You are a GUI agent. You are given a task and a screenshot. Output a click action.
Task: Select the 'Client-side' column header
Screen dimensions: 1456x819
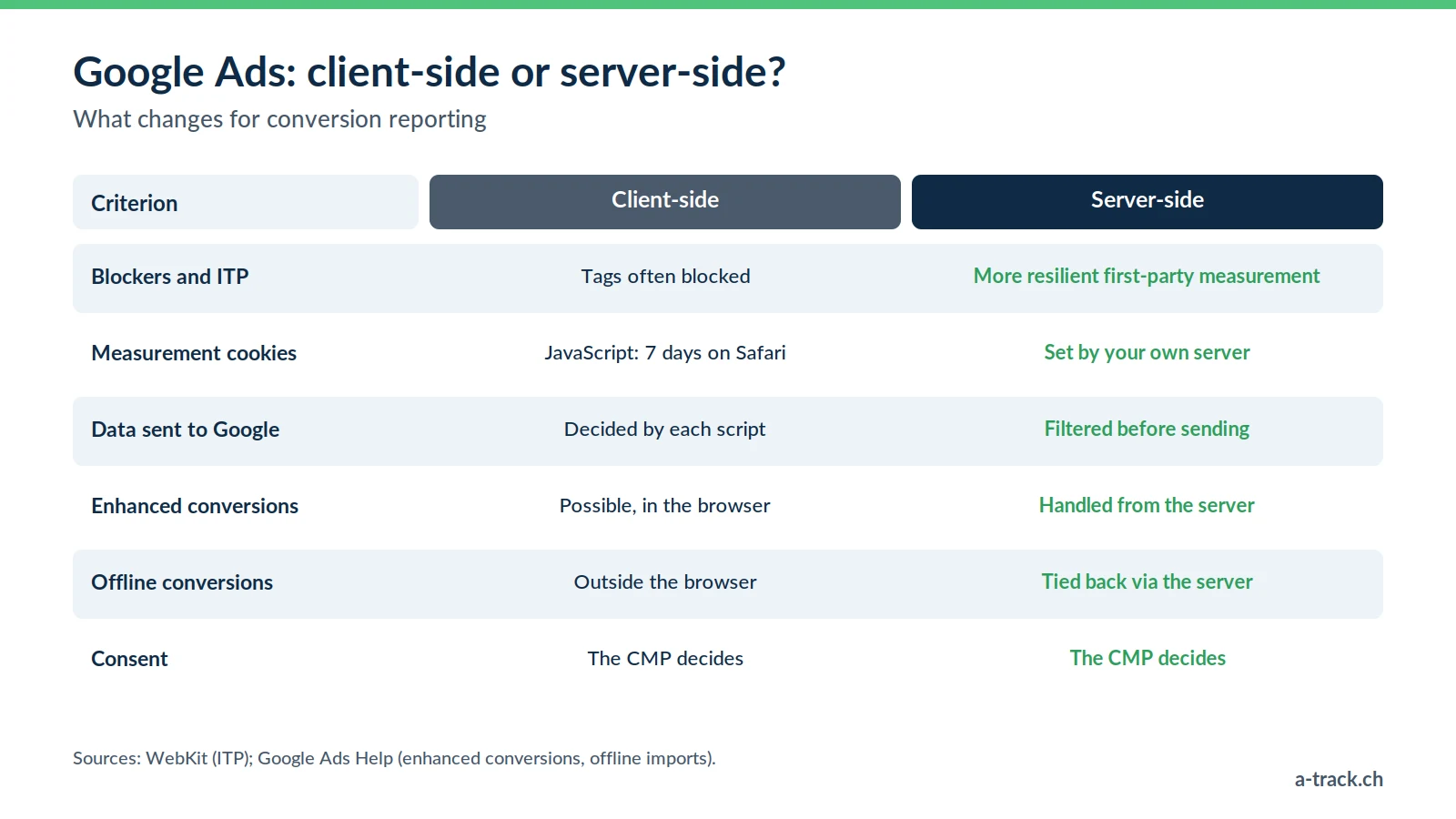(665, 202)
